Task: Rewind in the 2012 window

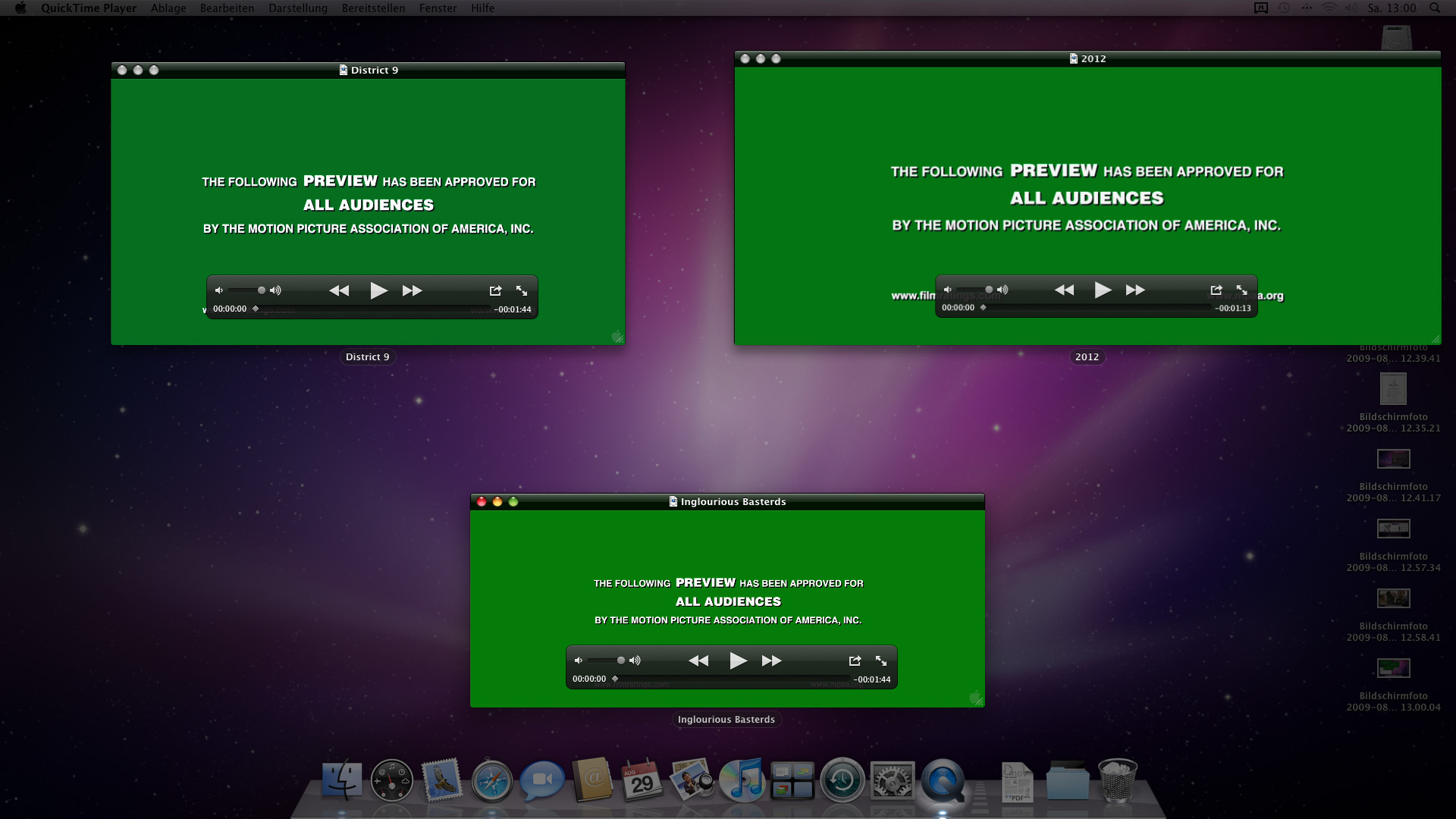Action: coord(1064,290)
